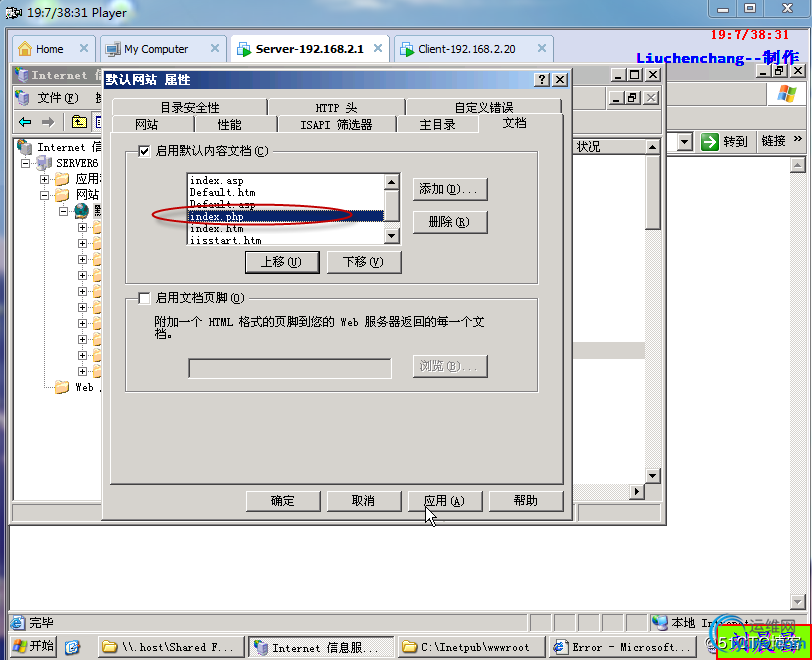Click the My Computer tab monitor icon
The width and height of the screenshot is (812, 660).
[x=112, y=49]
